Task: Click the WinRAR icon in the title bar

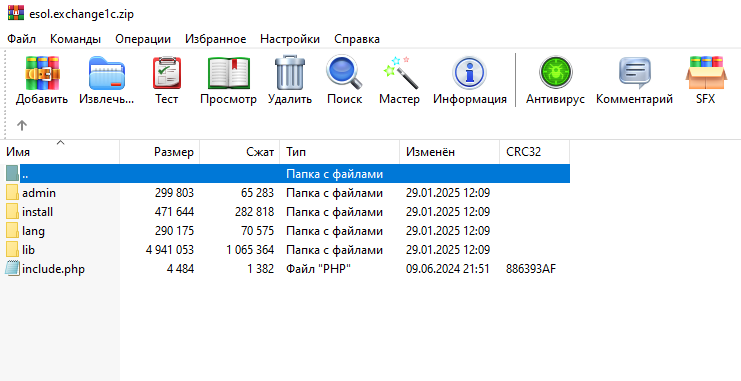Action: click(16, 13)
